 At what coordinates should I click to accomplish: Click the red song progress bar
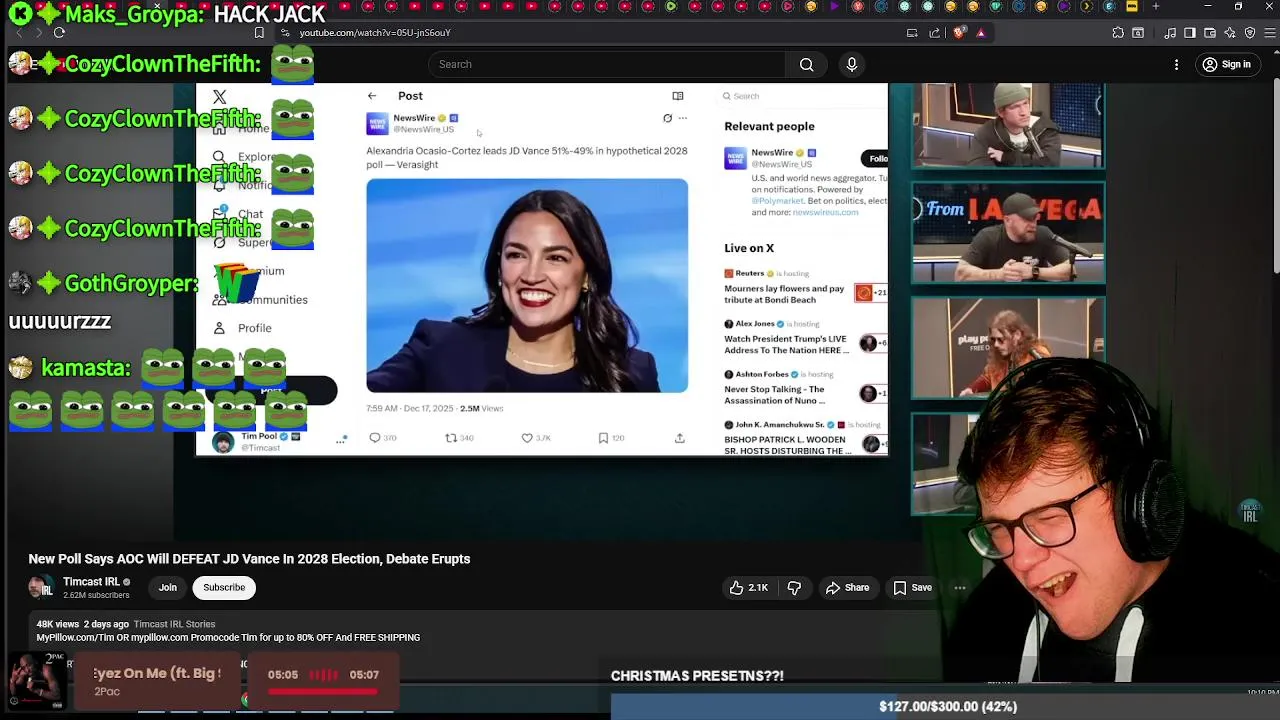pos(322,690)
